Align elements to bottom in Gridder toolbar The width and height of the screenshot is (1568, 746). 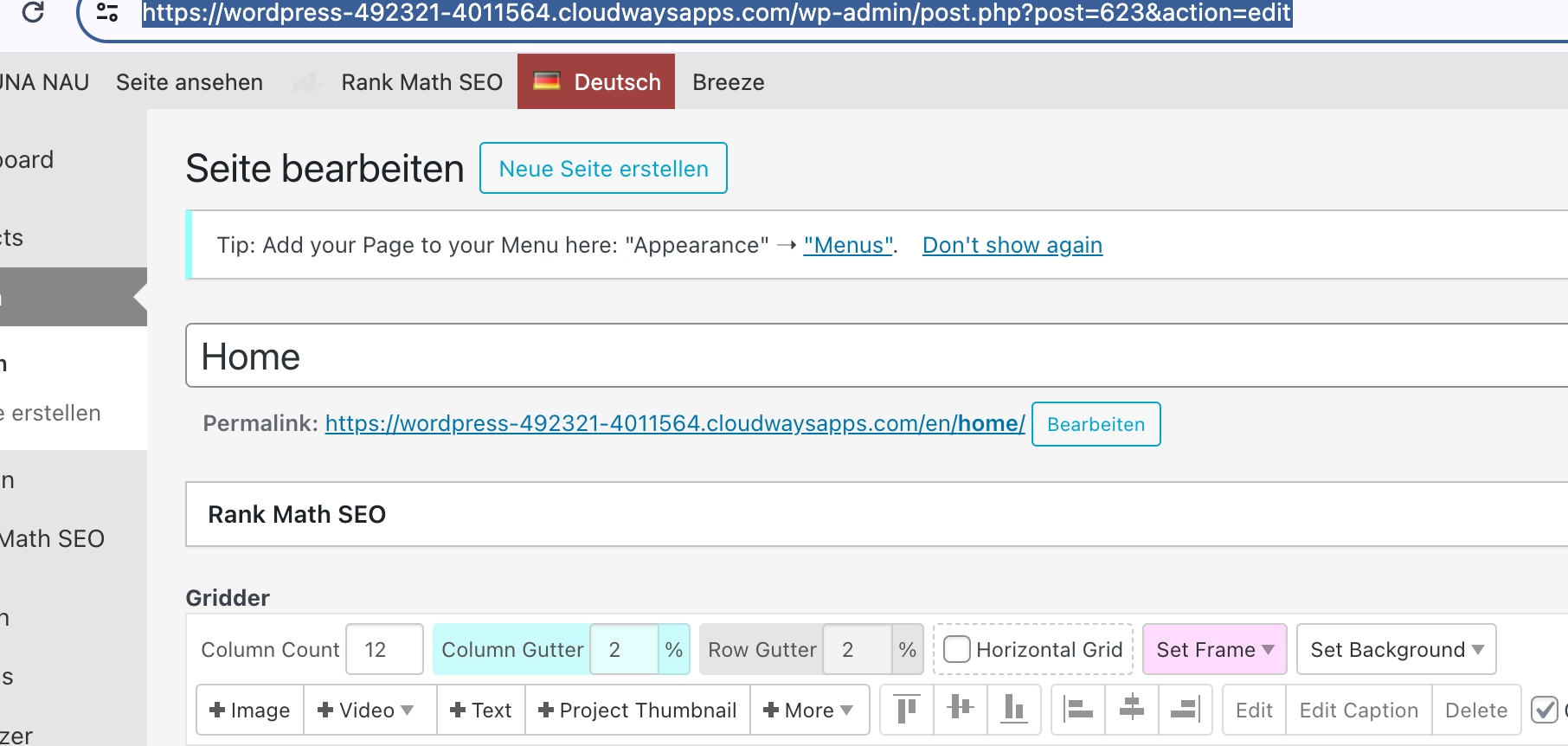(1013, 710)
